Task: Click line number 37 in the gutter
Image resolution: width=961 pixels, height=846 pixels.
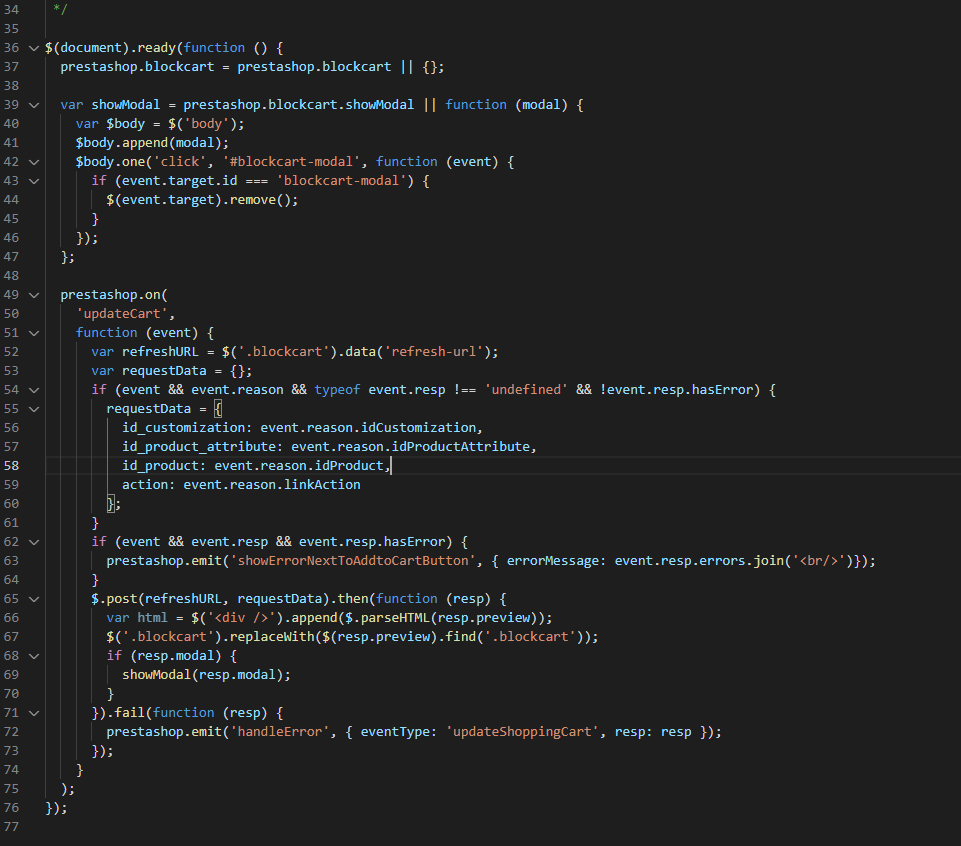Action: tap(12, 67)
